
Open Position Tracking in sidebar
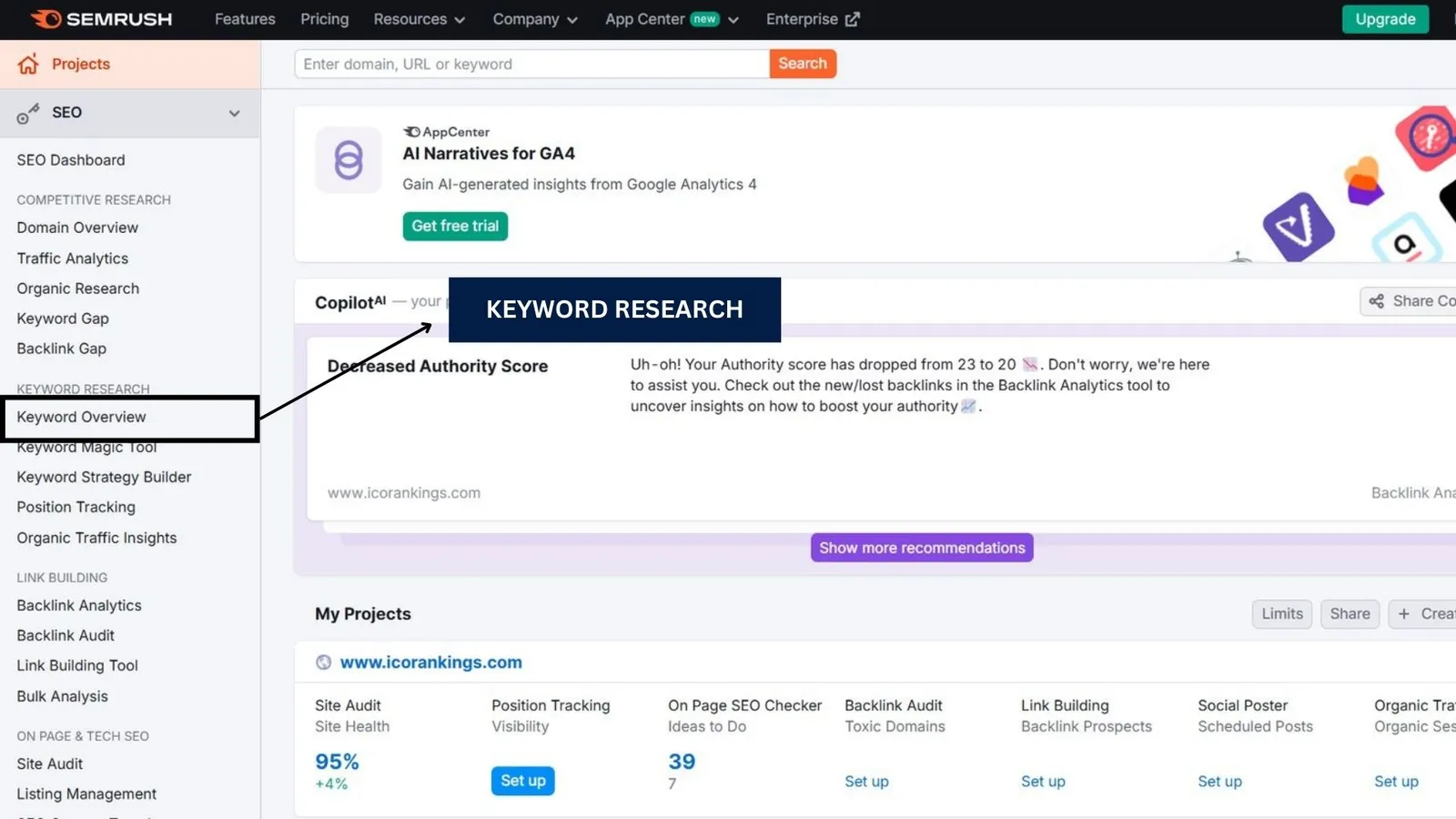pos(76,507)
